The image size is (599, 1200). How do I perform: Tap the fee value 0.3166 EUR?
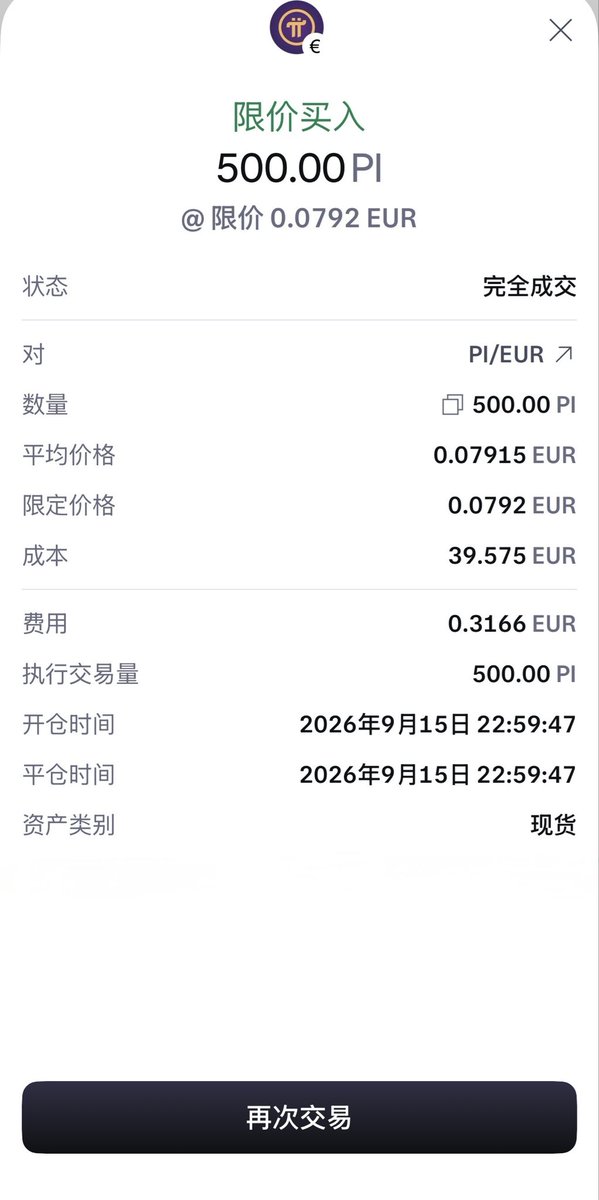(x=512, y=624)
